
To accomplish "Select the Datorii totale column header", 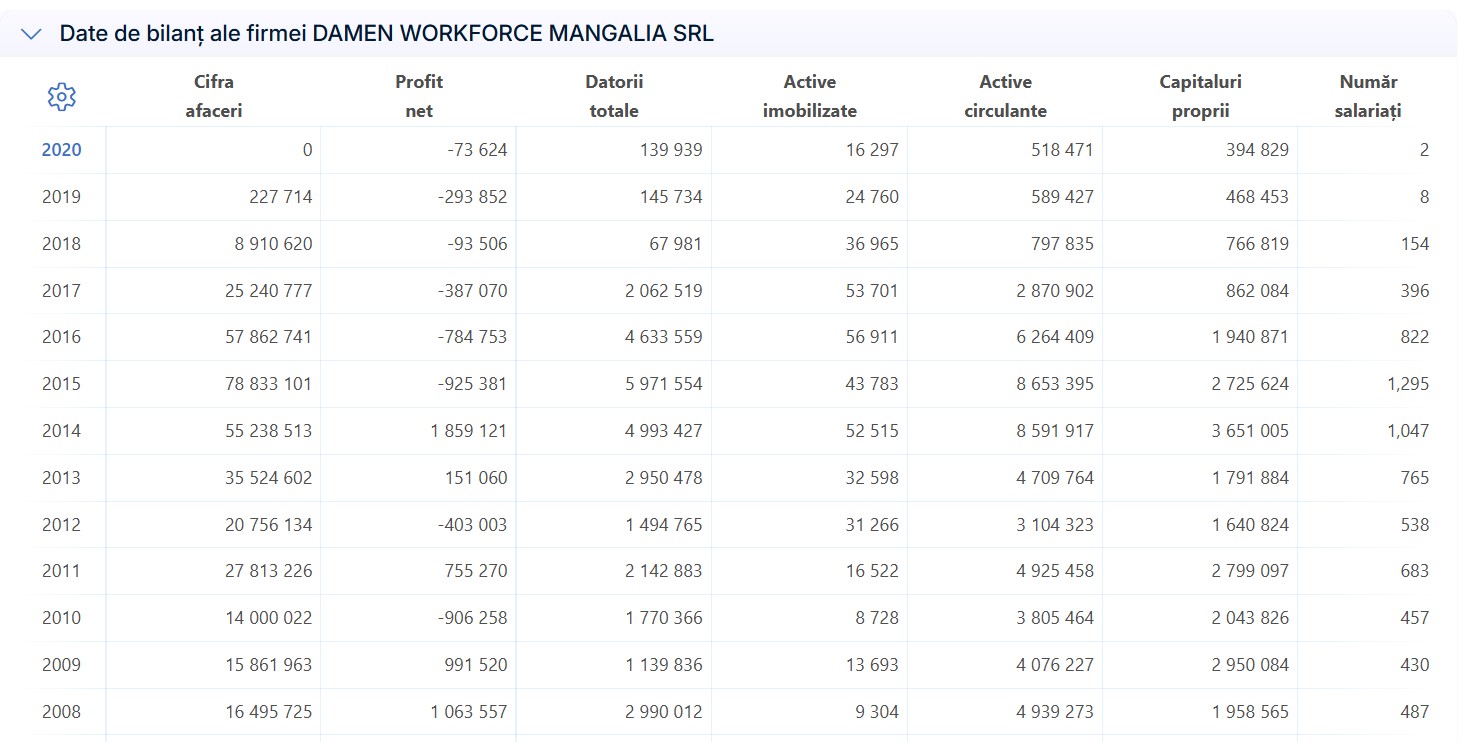I will pyautogui.click(x=614, y=96).
